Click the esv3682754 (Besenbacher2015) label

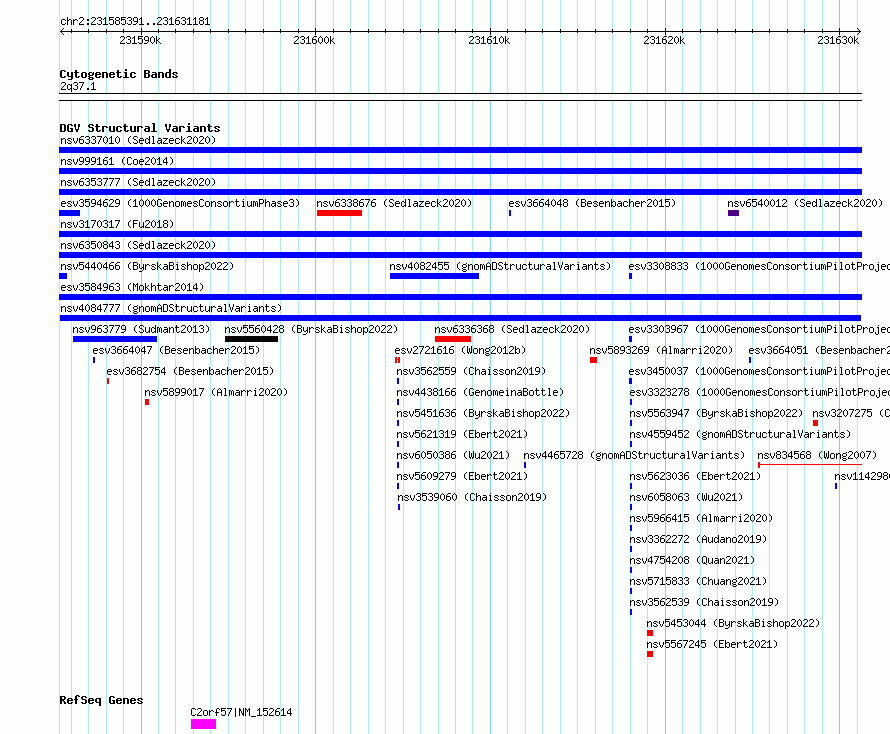[x=190, y=371]
